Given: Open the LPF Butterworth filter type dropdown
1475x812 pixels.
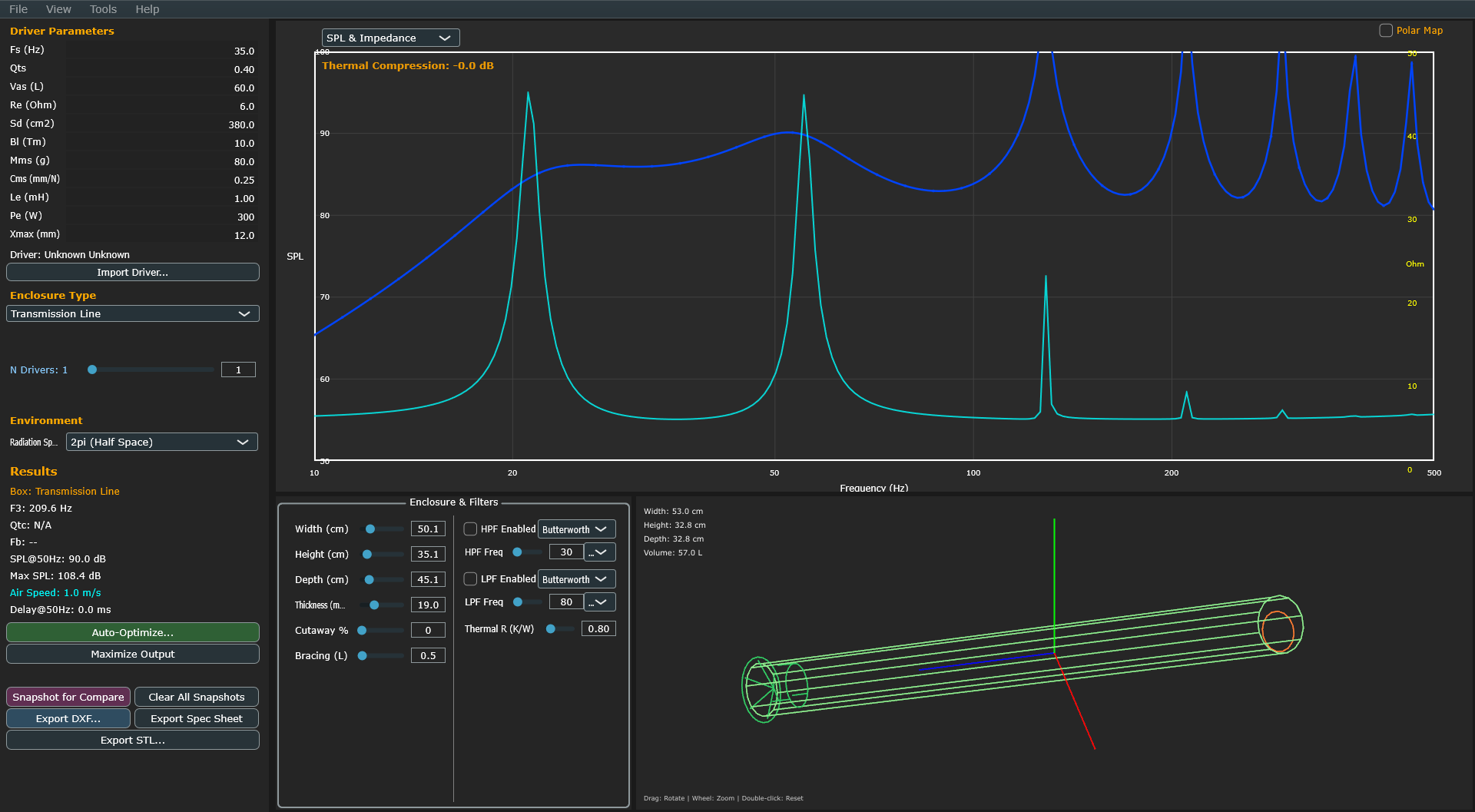Looking at the screenshot, I should tap(576, 579).
